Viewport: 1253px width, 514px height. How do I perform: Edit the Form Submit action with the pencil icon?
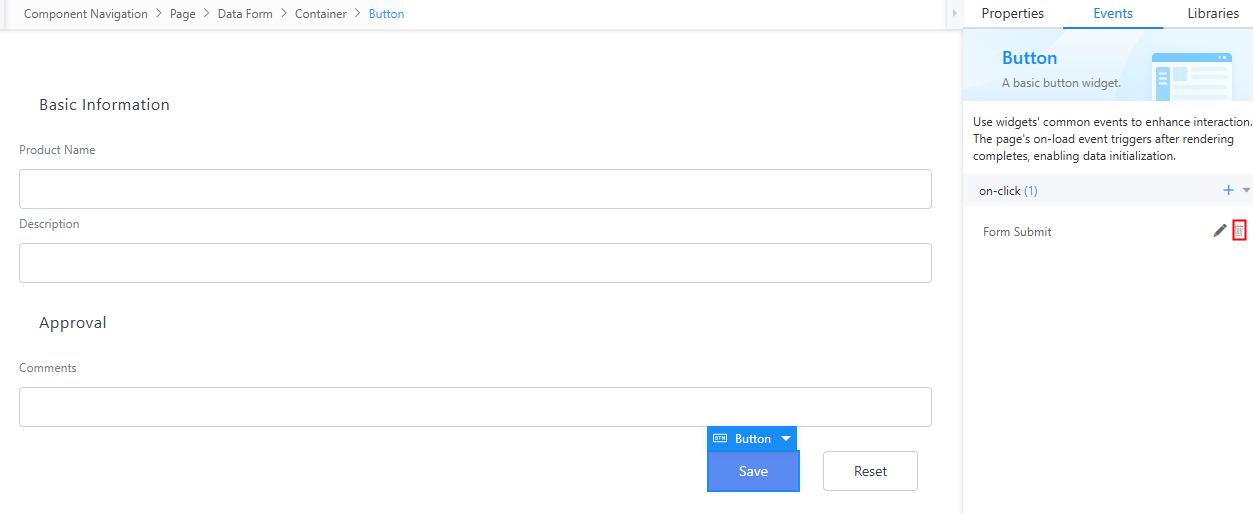point(1219,231)
